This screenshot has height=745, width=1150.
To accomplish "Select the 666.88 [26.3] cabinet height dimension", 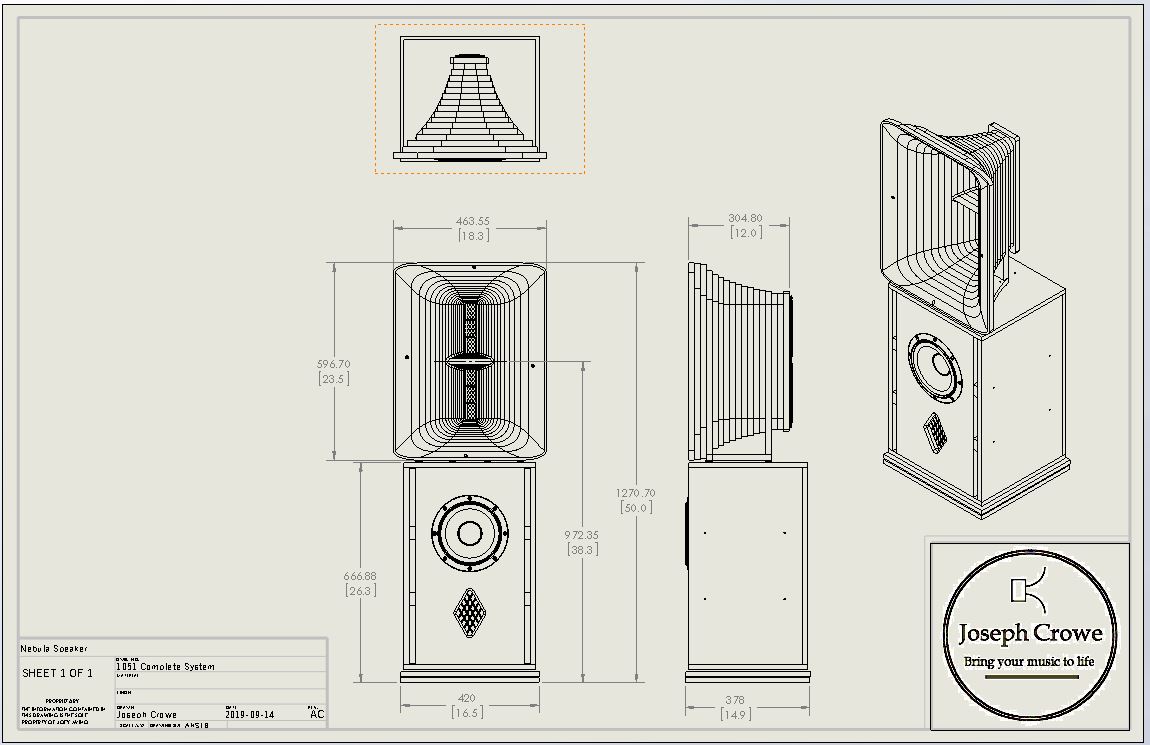I will coord(360,583).
